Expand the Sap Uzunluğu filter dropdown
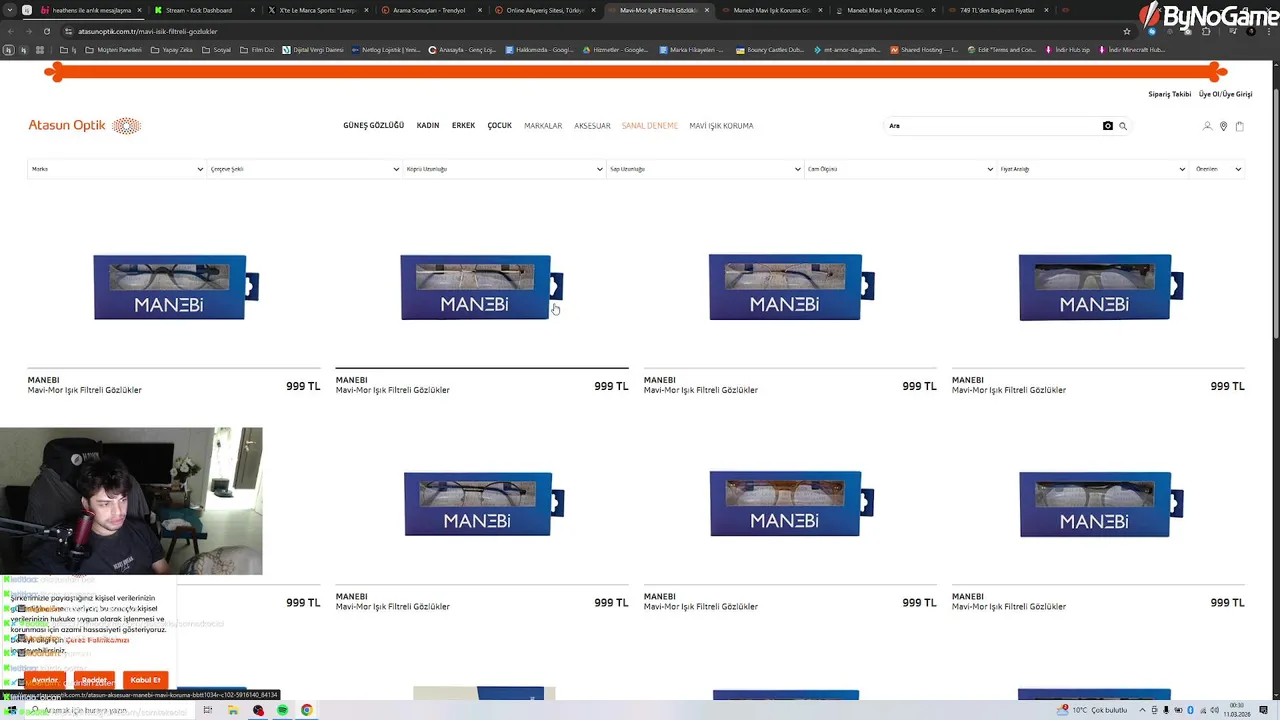Image resolution: width=1280 pixels, height=720 pixels. click(x=705, y=169)
